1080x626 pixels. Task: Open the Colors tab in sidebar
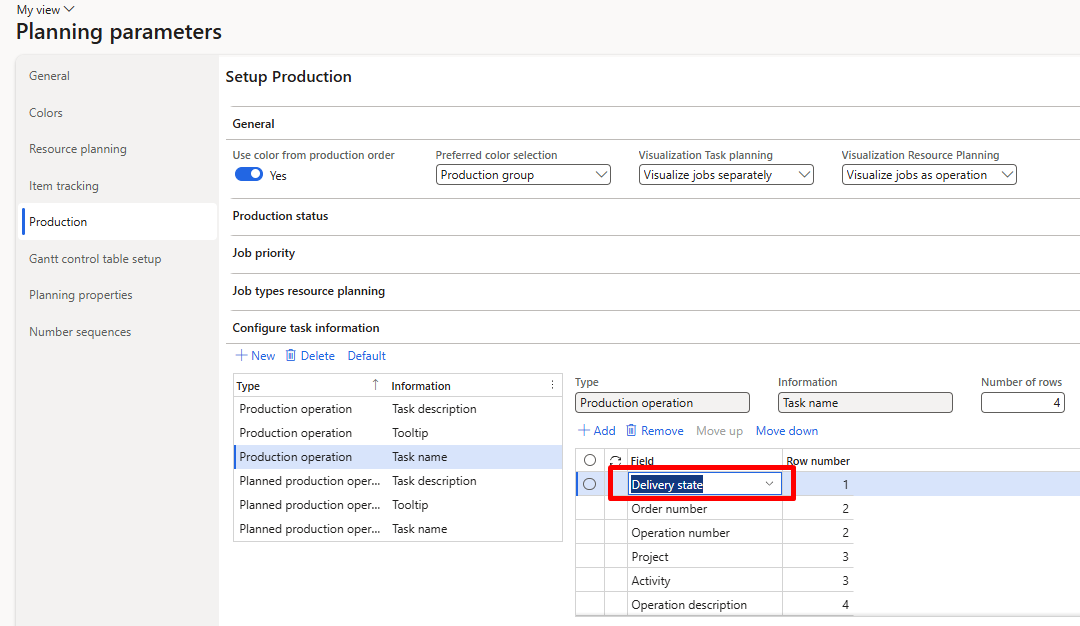point(45,112)
